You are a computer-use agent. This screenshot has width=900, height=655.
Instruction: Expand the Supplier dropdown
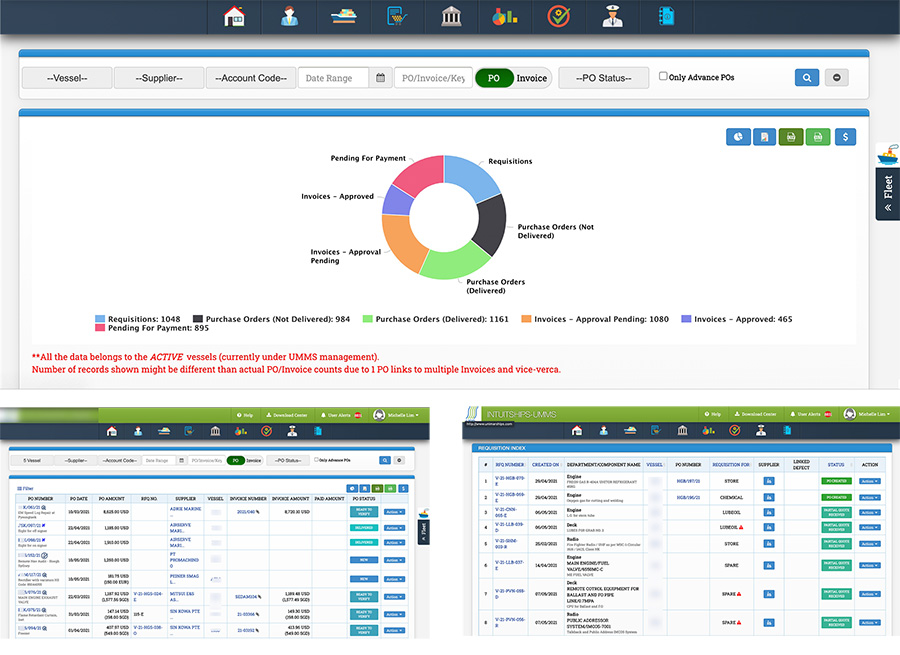pos(159,78)
